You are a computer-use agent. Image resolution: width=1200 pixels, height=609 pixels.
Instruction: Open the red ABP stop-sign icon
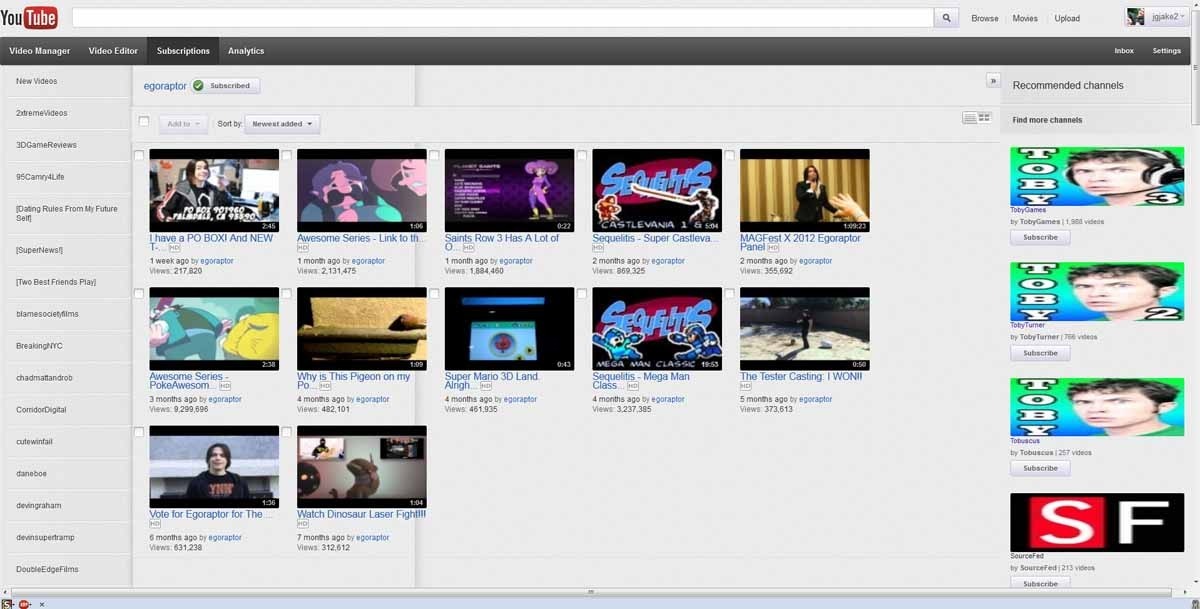tap(24, 604)
